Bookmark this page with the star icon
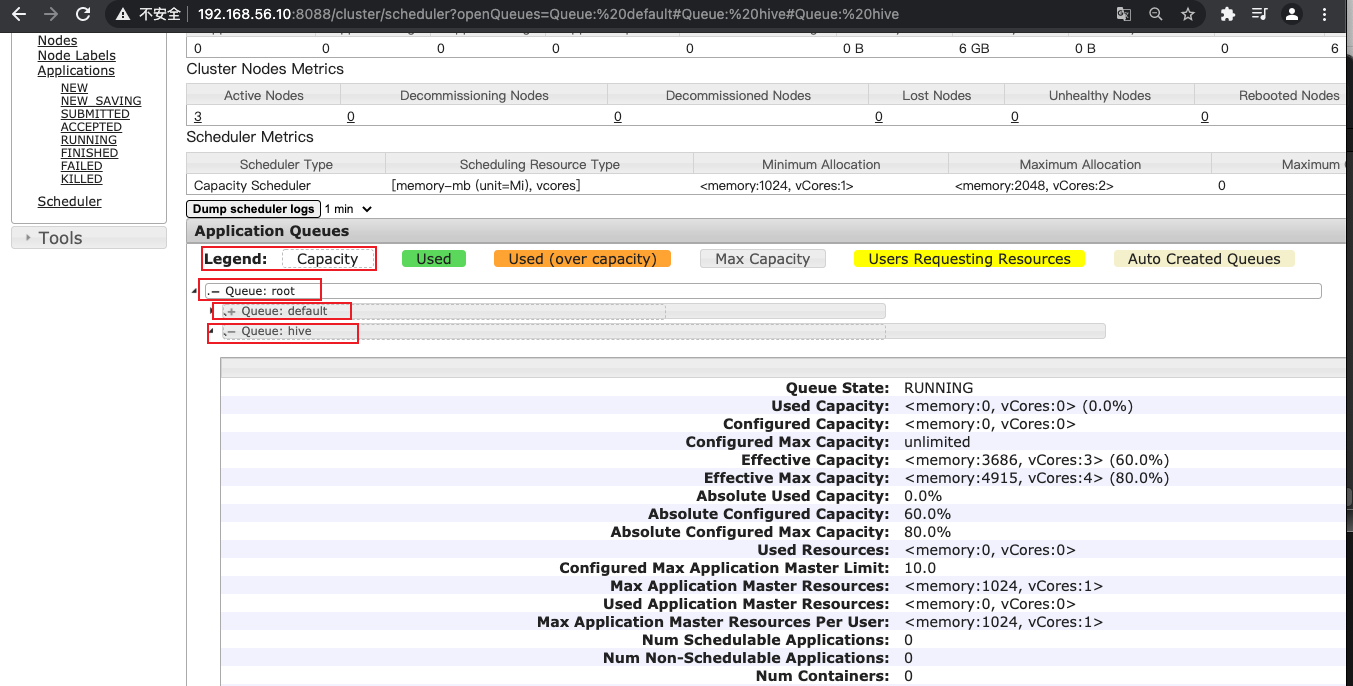 pyautogui.click(x=1188, y=14)
